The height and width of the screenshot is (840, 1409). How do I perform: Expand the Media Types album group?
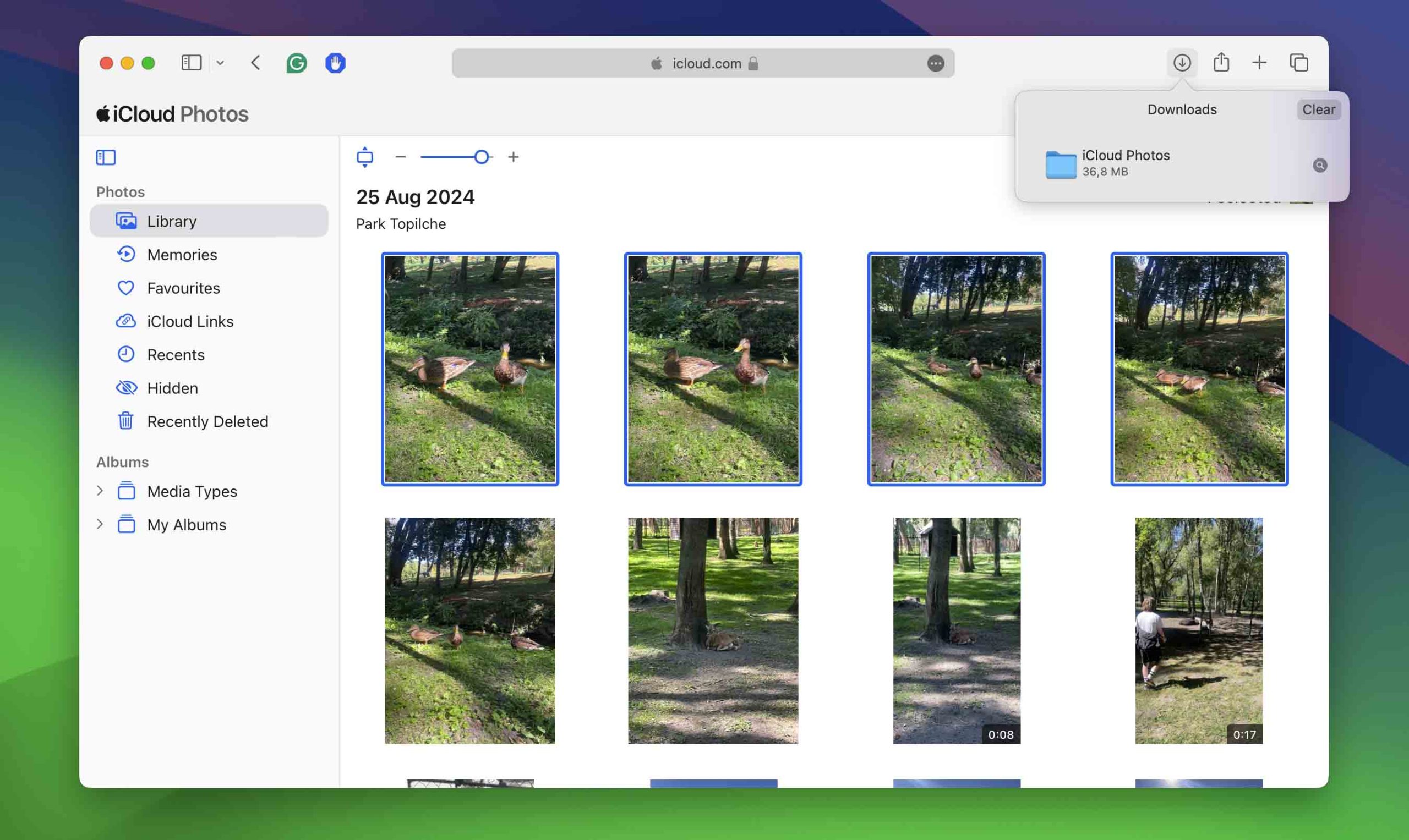[99, 491]
